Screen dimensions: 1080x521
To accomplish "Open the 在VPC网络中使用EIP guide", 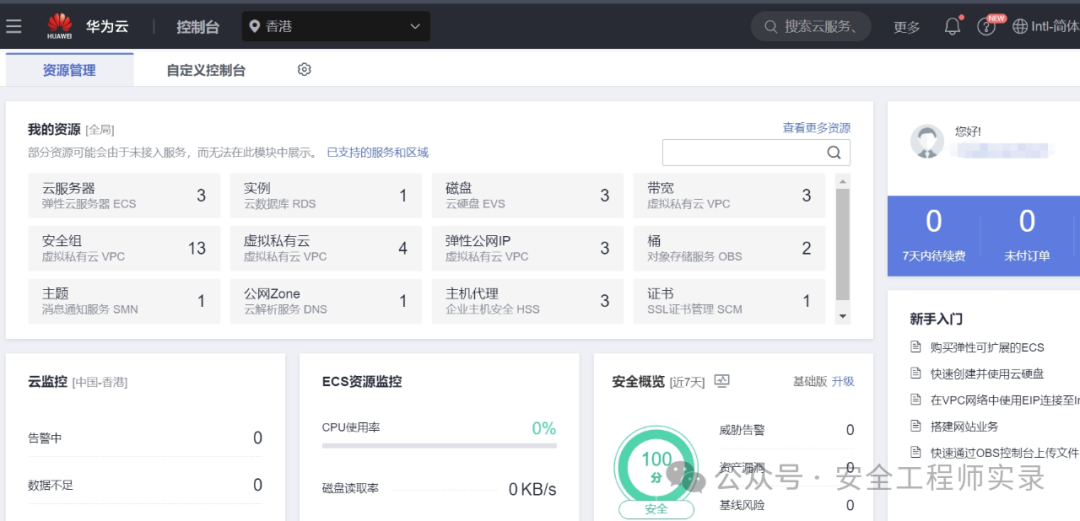I will [x=1004, y=400].
